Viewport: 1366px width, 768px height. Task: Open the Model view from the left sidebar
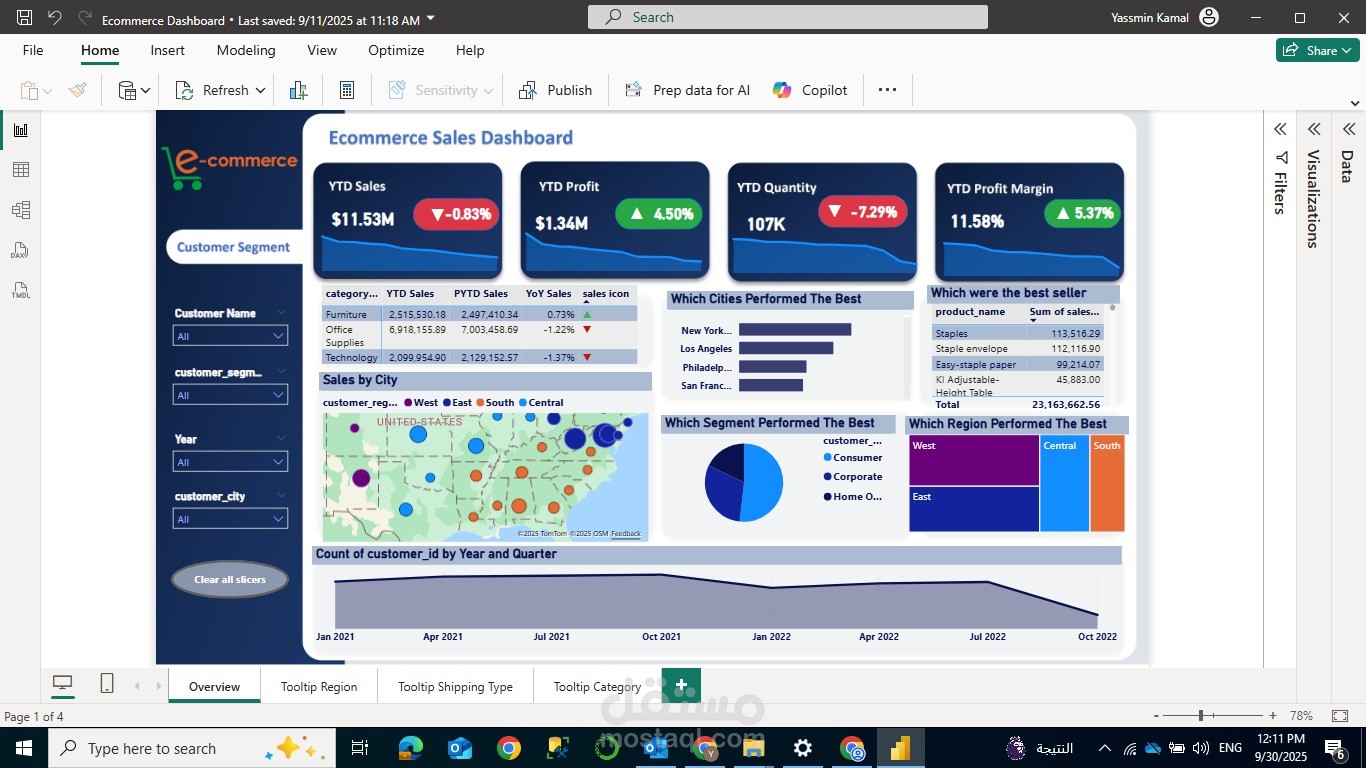(x=21, y=209)
